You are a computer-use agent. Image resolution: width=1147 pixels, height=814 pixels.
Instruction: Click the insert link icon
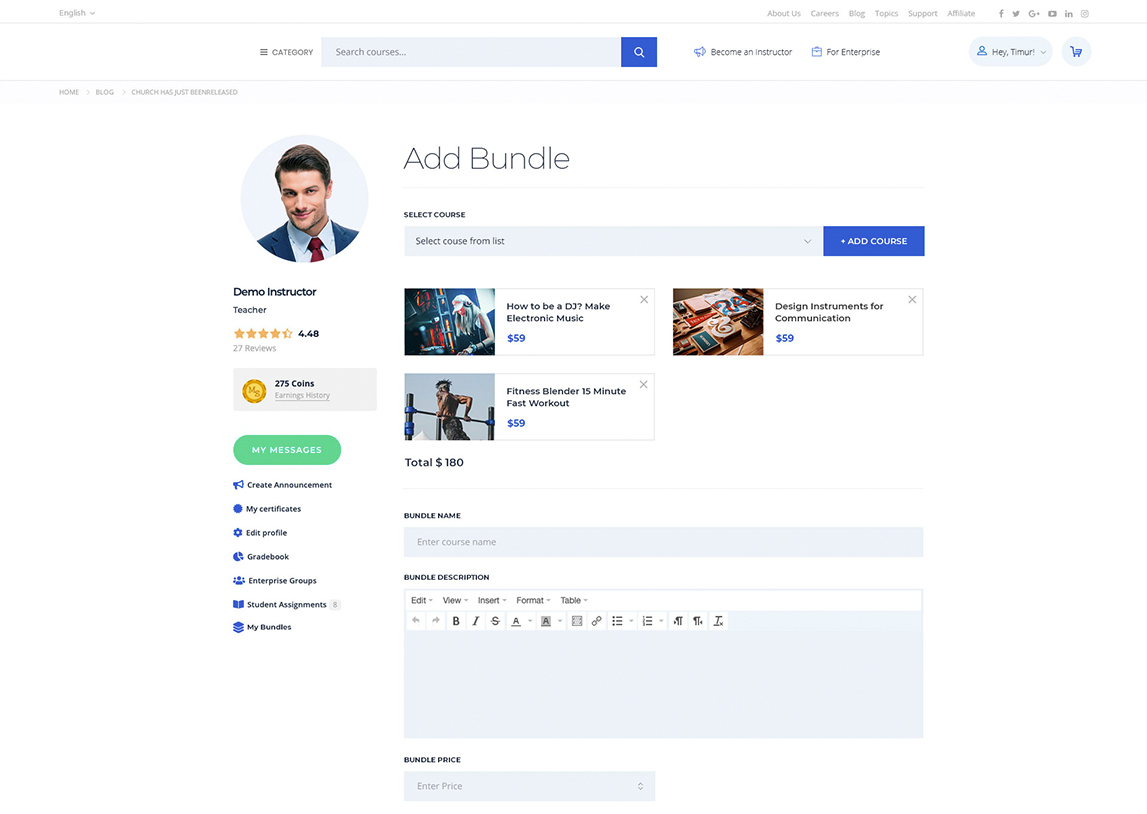[596, 621]
